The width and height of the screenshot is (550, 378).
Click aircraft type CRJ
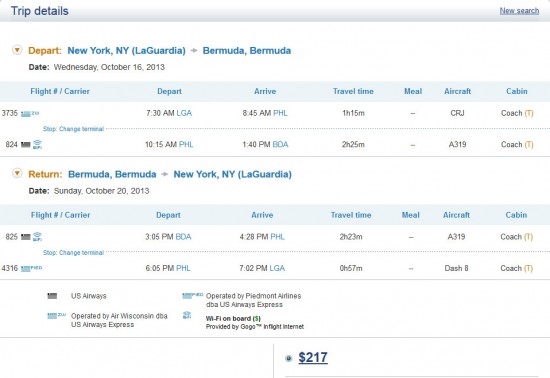(457, 113)
